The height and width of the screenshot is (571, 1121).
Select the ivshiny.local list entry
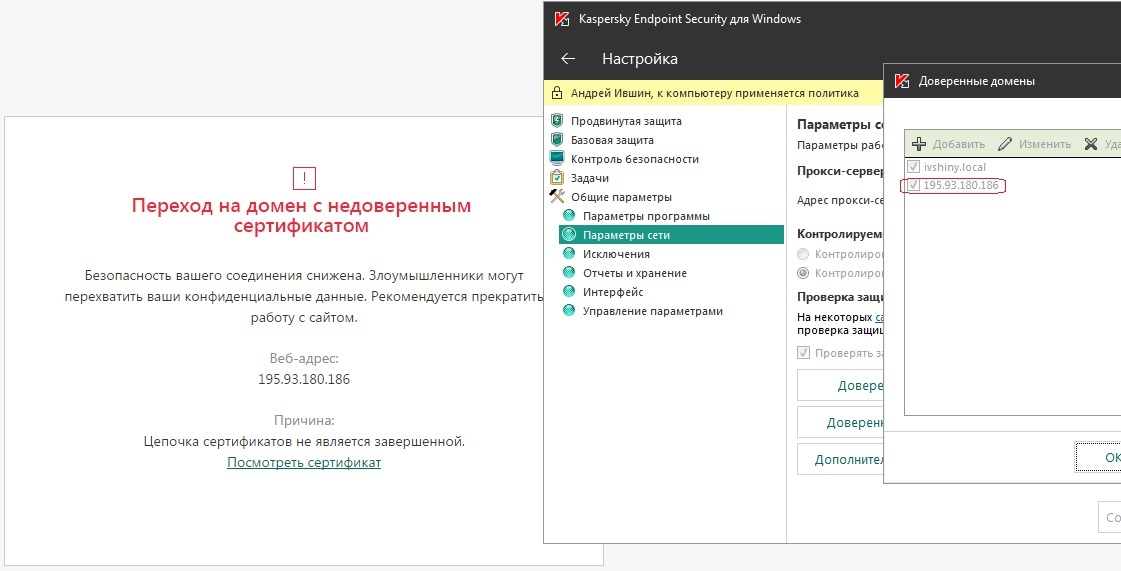(x=954, y=167)
